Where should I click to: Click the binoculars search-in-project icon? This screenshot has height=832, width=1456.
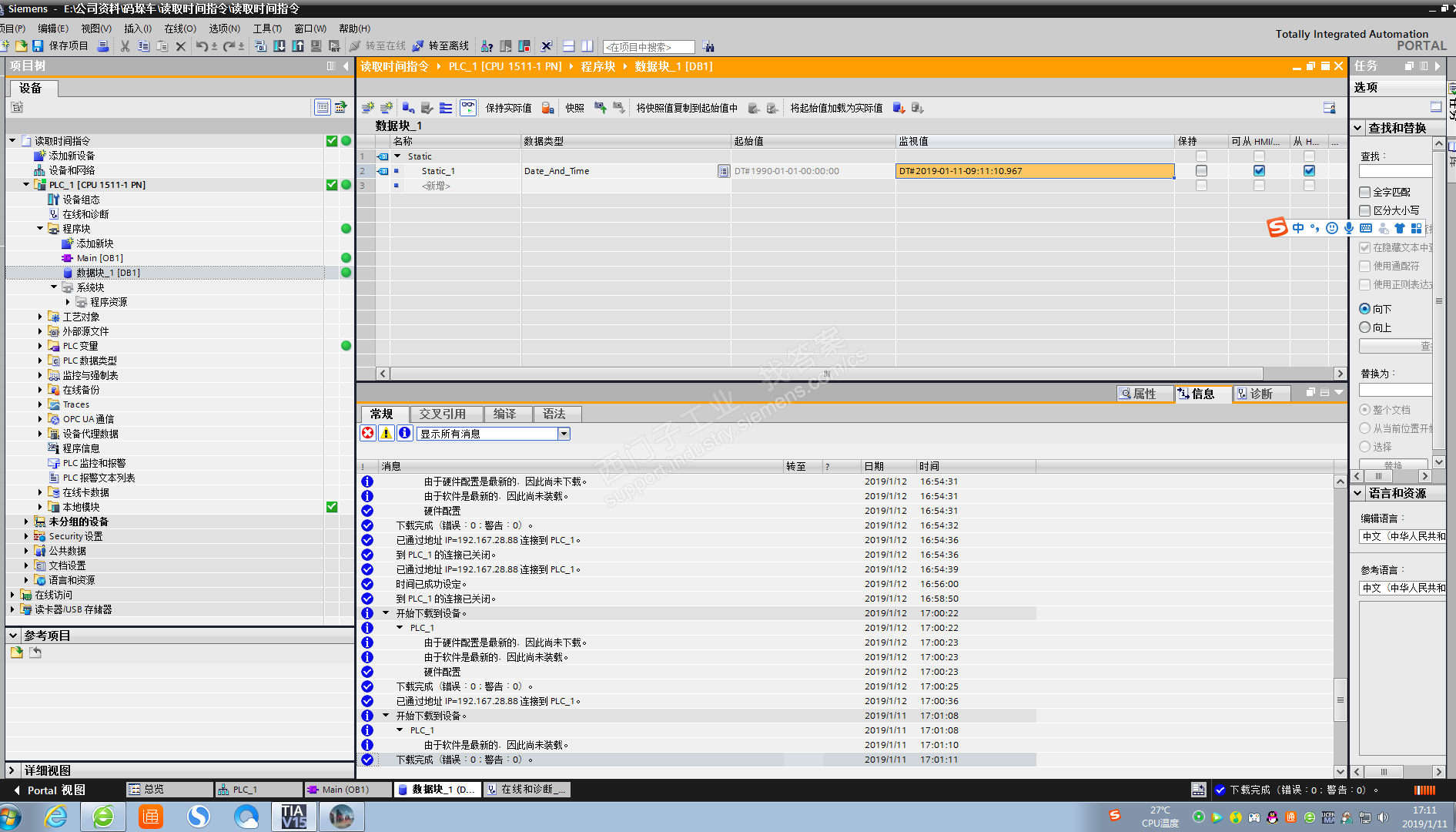(708, 47)
